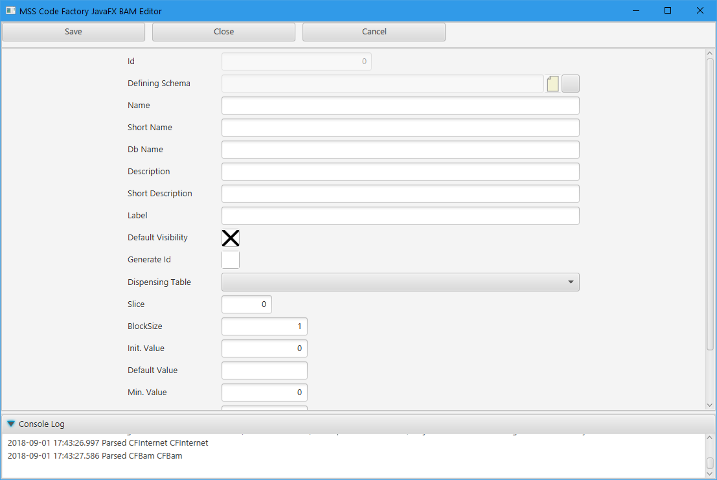Click the document icon beside Defining Schema
Image resolution: width=717 pixels, height=480 pixels.
click(x=553, y=84)
